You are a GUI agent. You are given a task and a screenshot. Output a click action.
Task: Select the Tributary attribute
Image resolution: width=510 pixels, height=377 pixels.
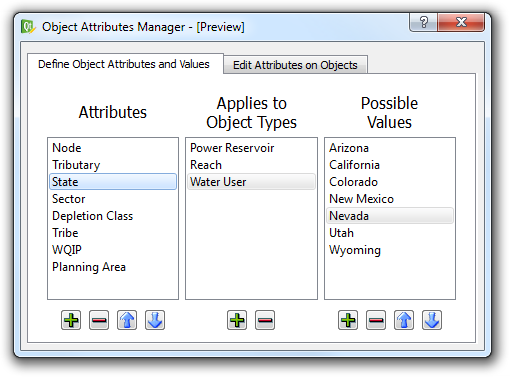click(x=113, y=165)
